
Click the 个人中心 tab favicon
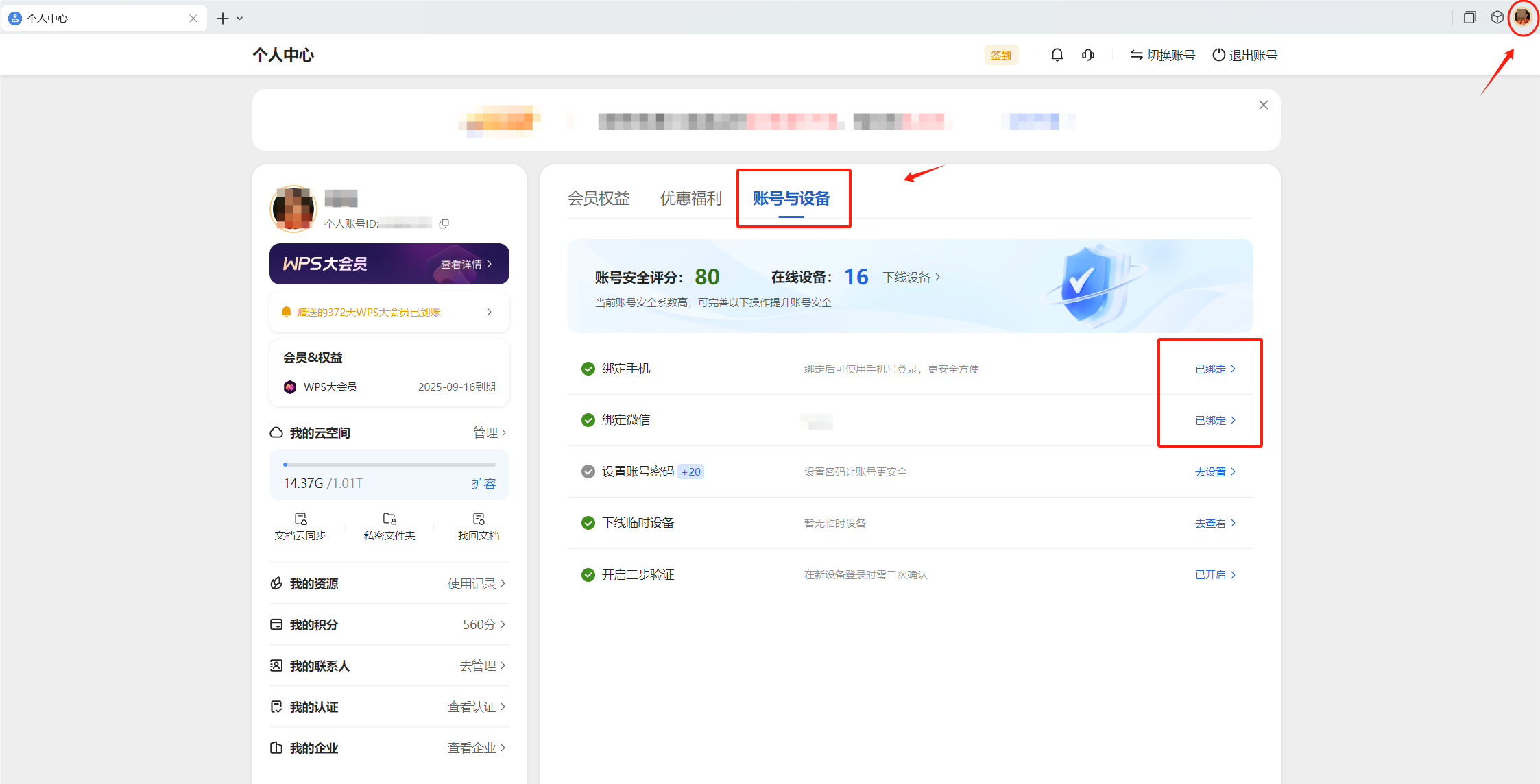pyautogui.click(x=15, y=19)
